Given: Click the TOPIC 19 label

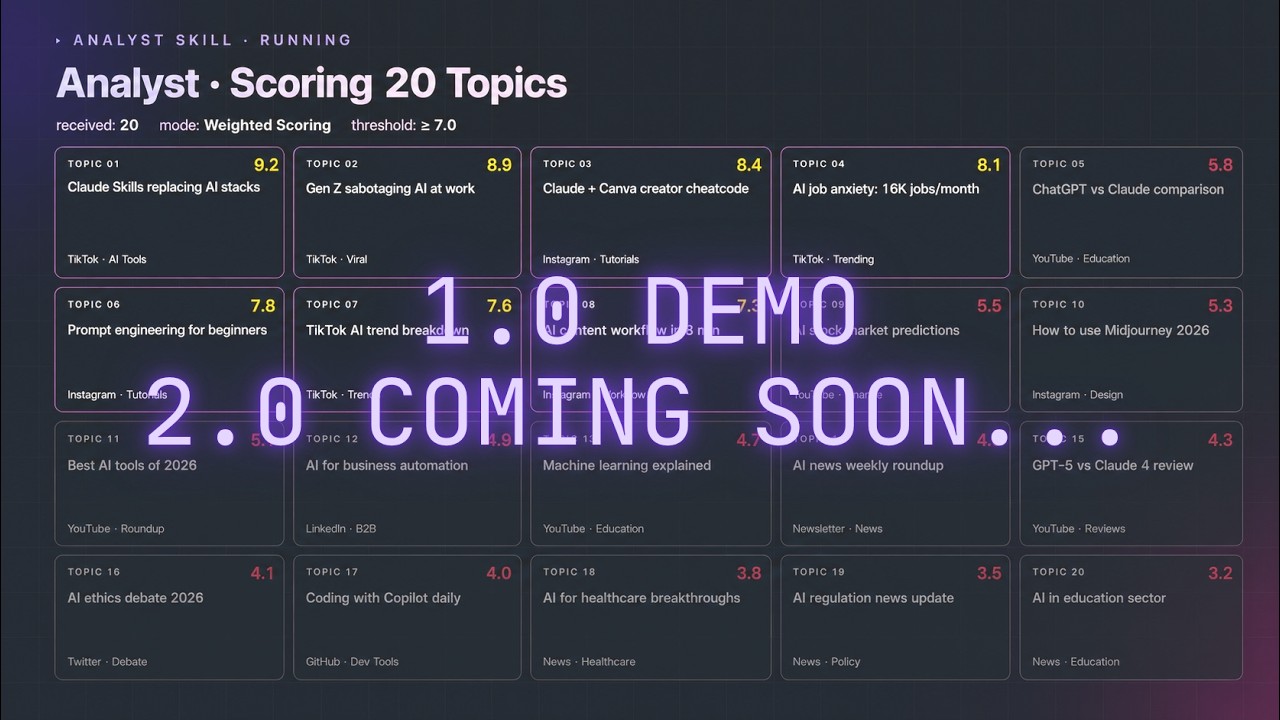Looking at the screenshot, I should click(819, 572).
